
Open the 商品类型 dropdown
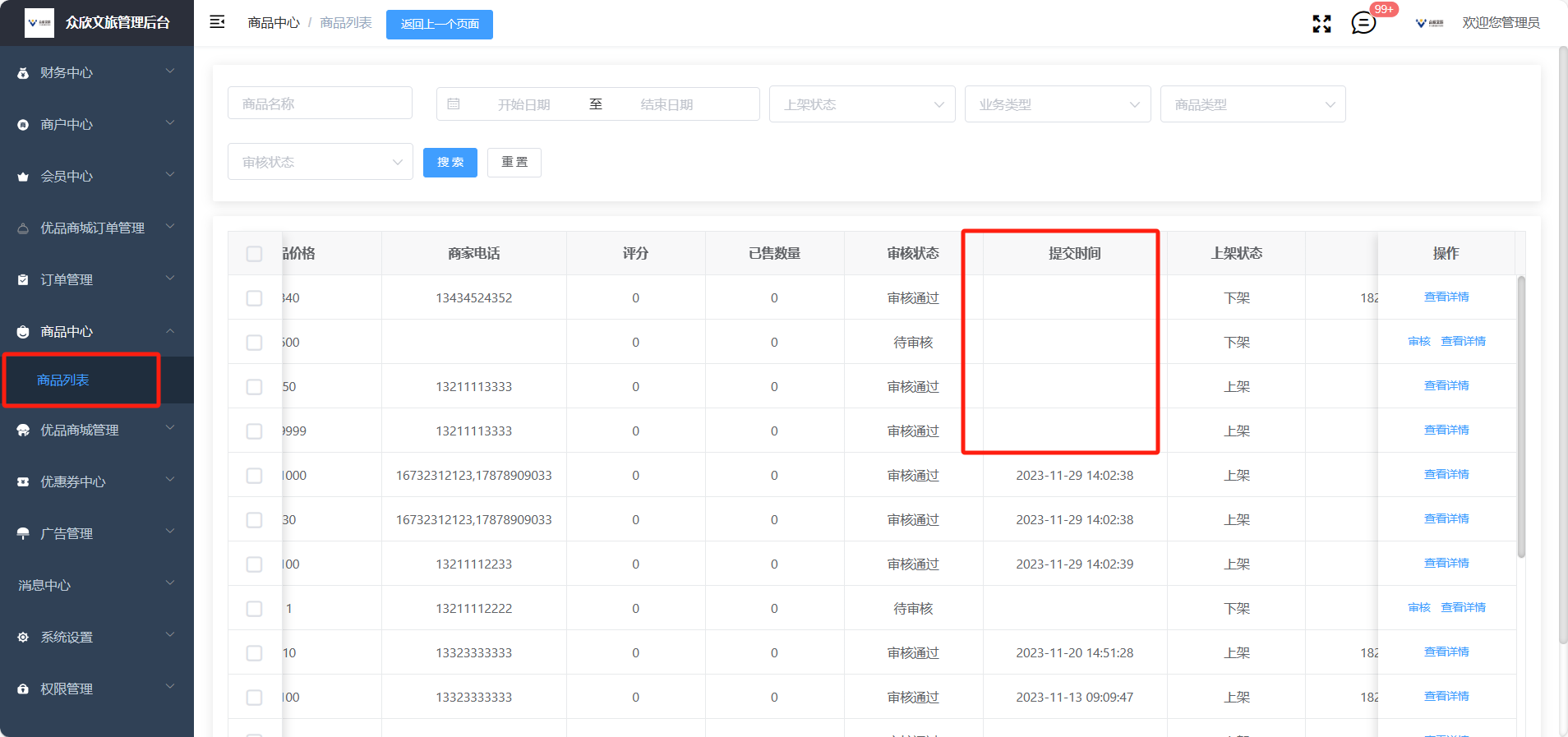pos(1253,104)
